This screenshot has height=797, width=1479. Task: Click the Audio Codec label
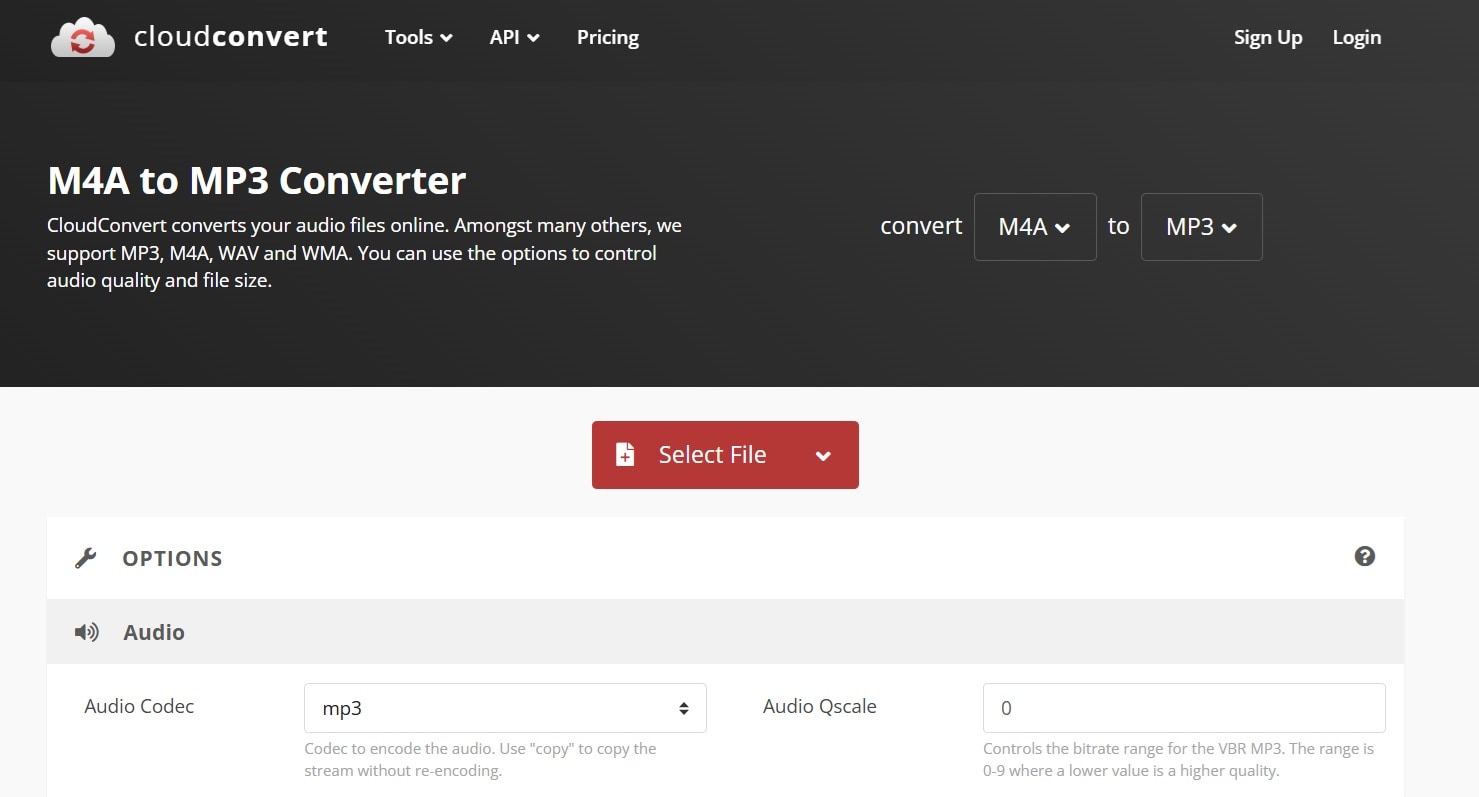point(139,706)
